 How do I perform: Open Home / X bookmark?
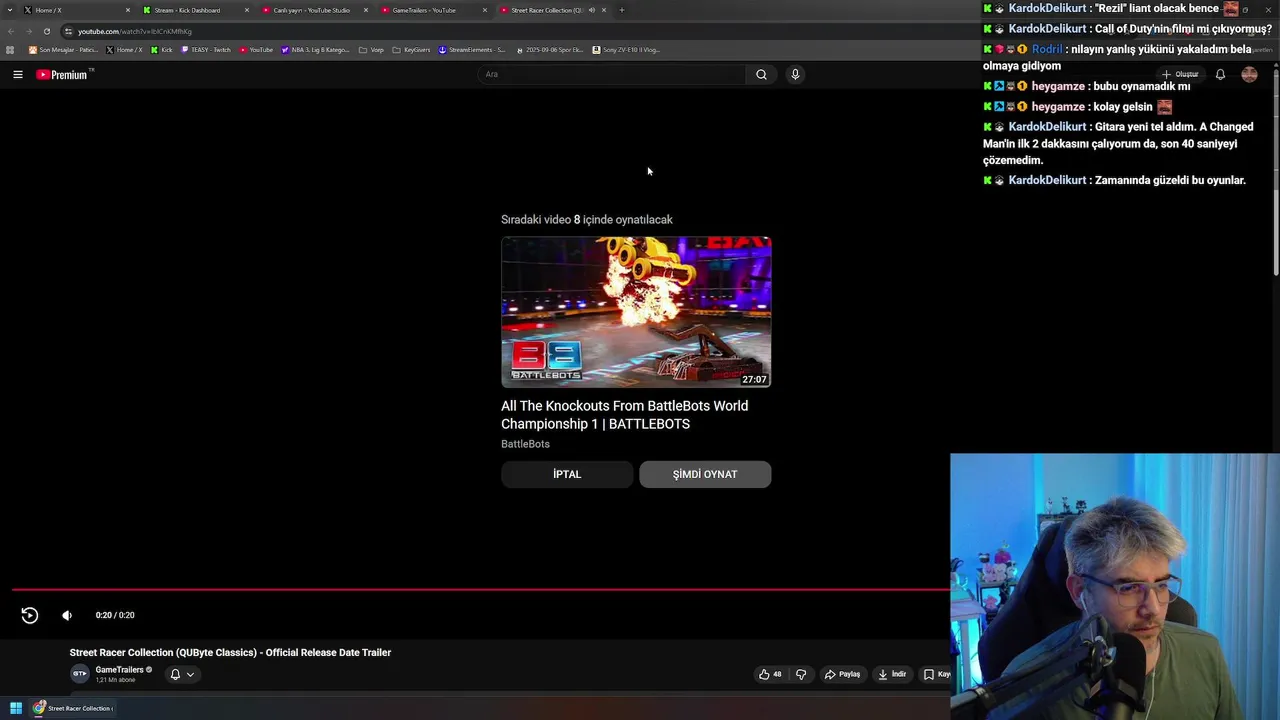(124, 49)
